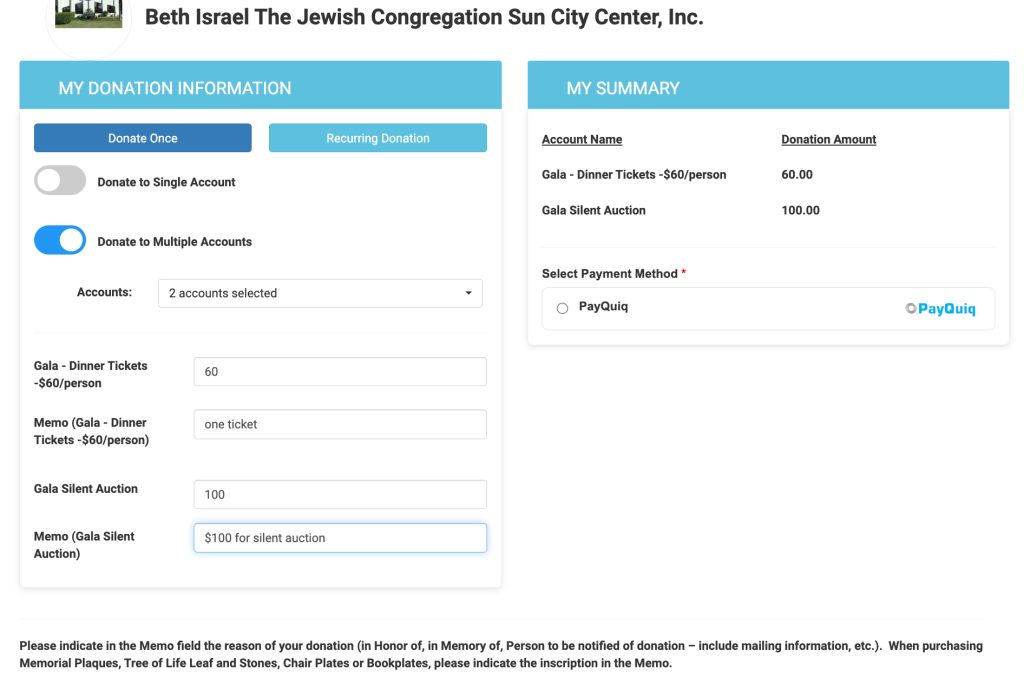Focus the Gala Silent Auction memo field

click(340, 538)
